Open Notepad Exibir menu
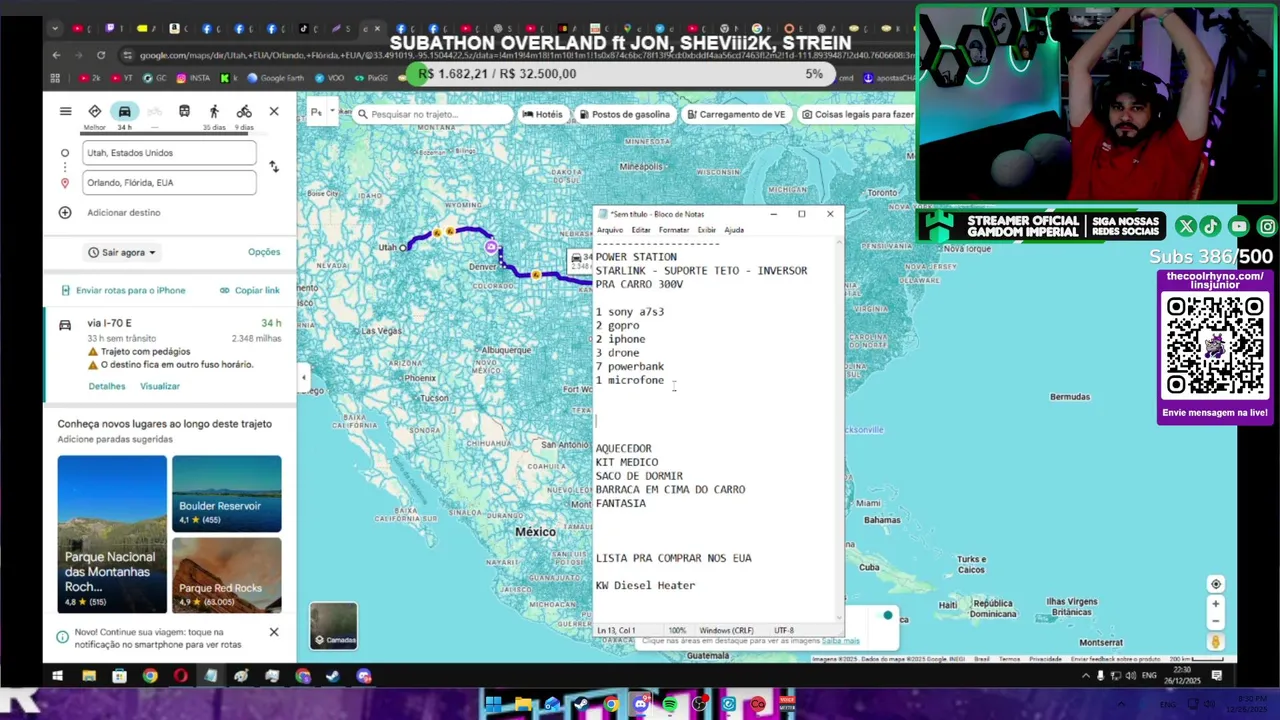This screenshot has width=1280, height=720. (706, 230)
